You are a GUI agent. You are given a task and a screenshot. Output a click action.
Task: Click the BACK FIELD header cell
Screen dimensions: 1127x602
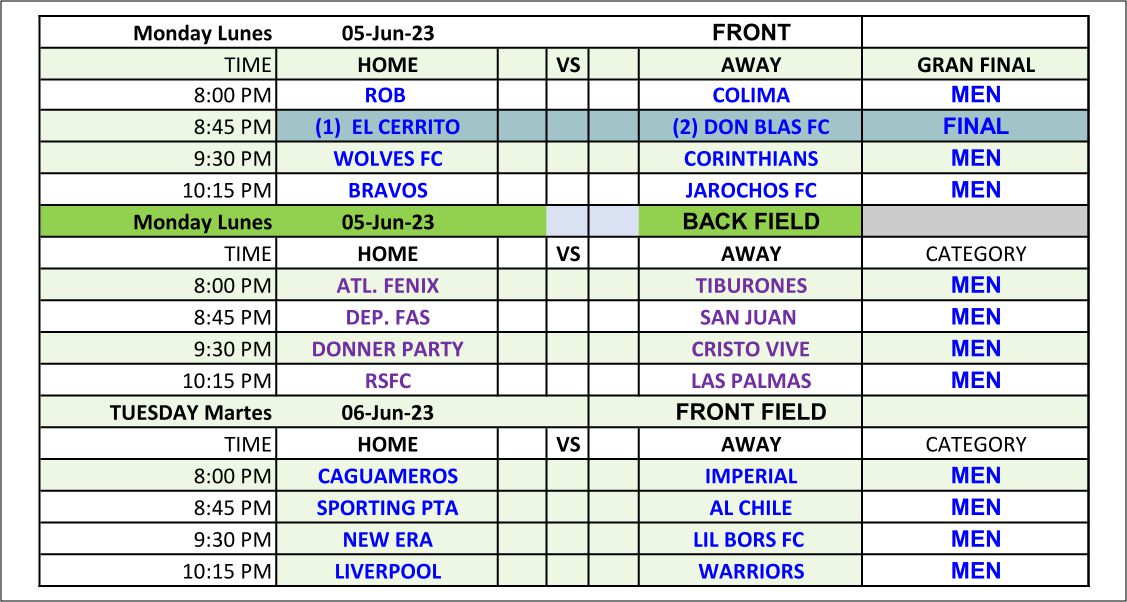750,221
